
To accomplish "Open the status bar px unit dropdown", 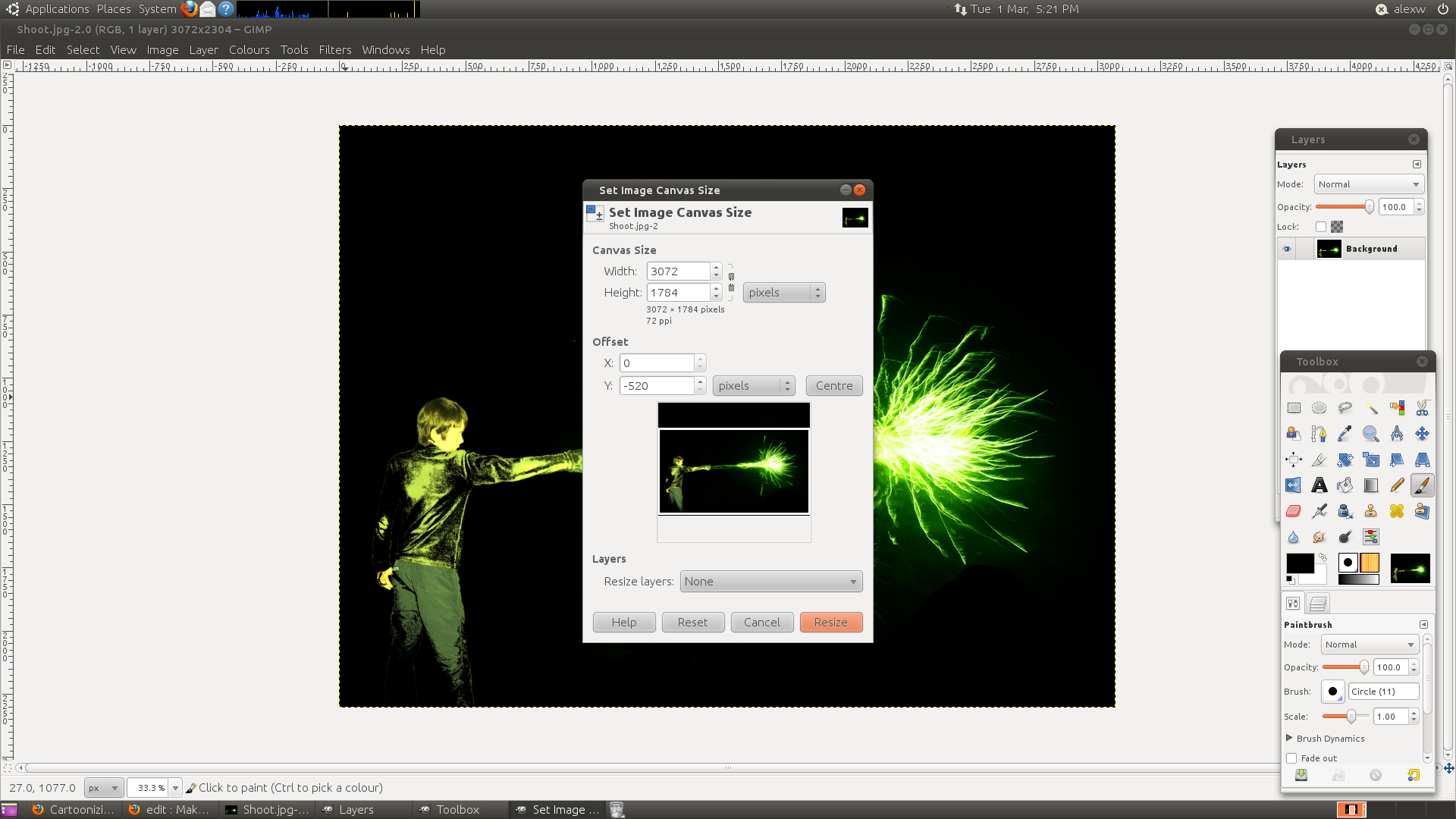I will click(x=103, y=788).
